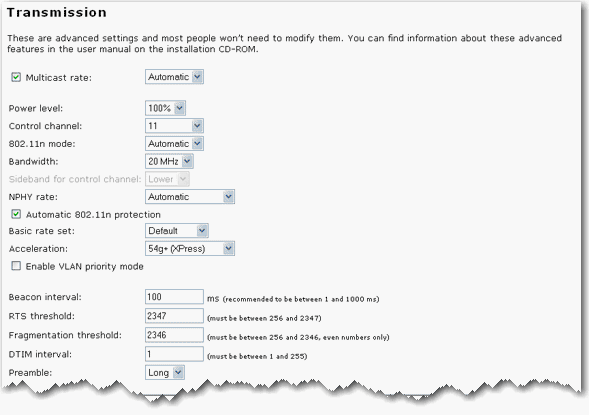Image resolution: width=589 pixels, height=415 pixels.
Task: Click the Multicast rate label text
Action: pos(59,78)
